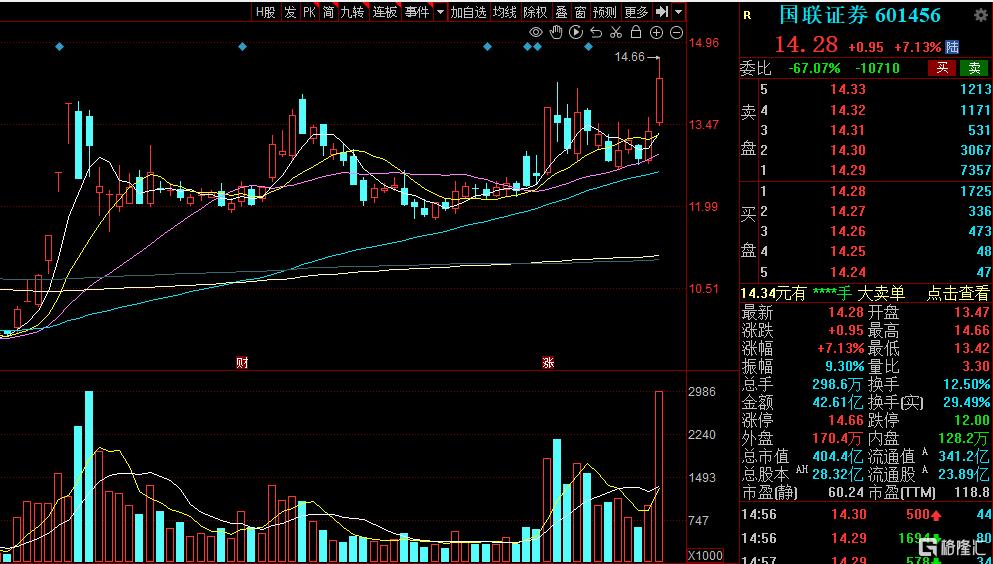
Task: Click the 陆 badge beside price change
Action: (x=952, y=47)
